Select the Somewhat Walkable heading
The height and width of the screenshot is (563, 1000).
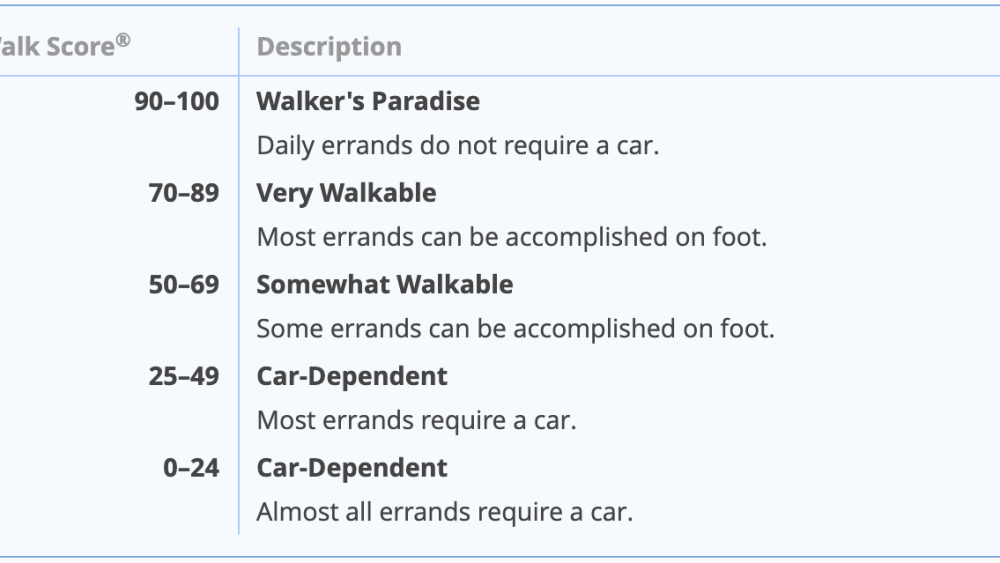click(384, 284)
